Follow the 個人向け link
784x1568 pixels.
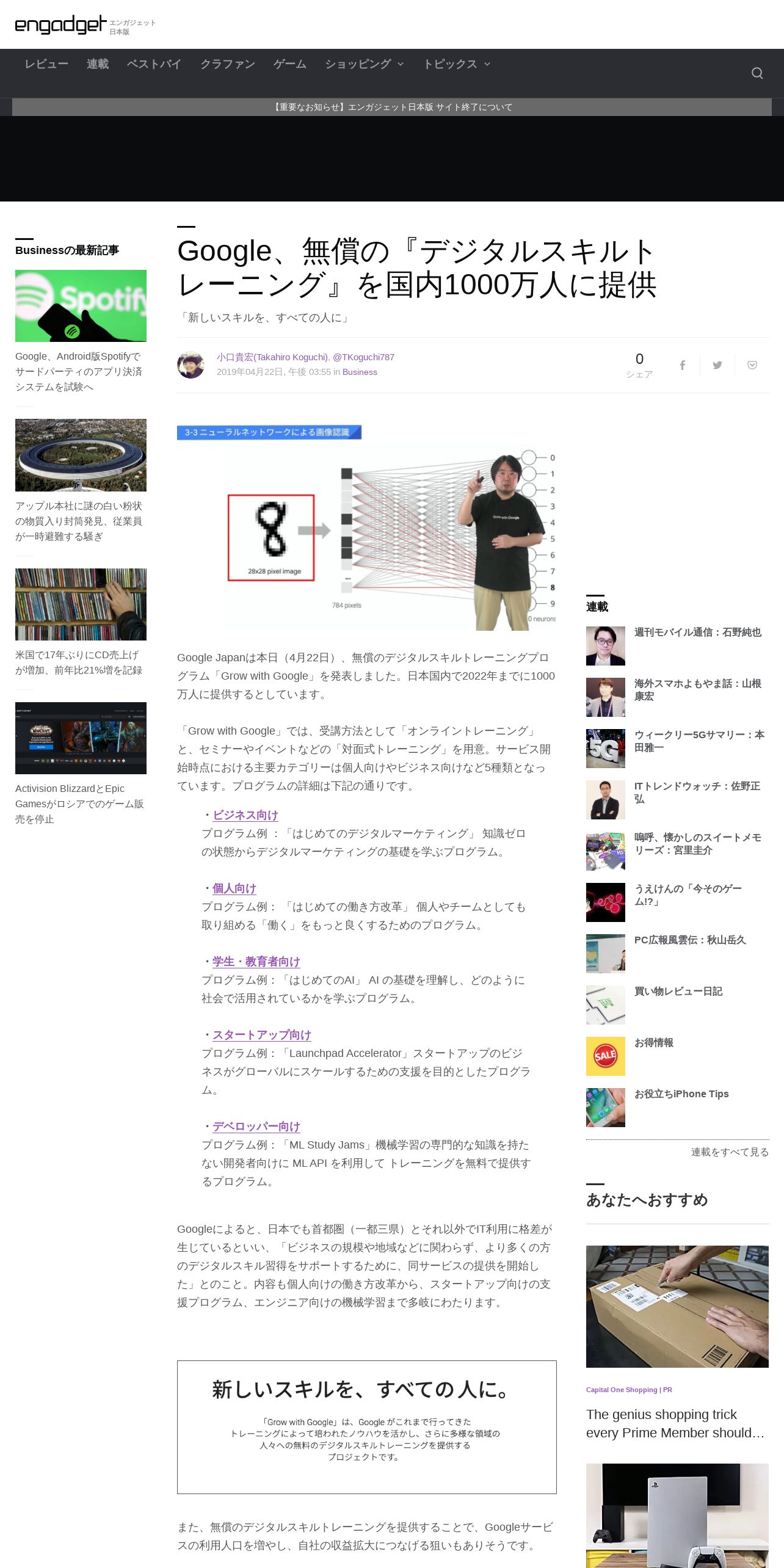pos(234,888)
